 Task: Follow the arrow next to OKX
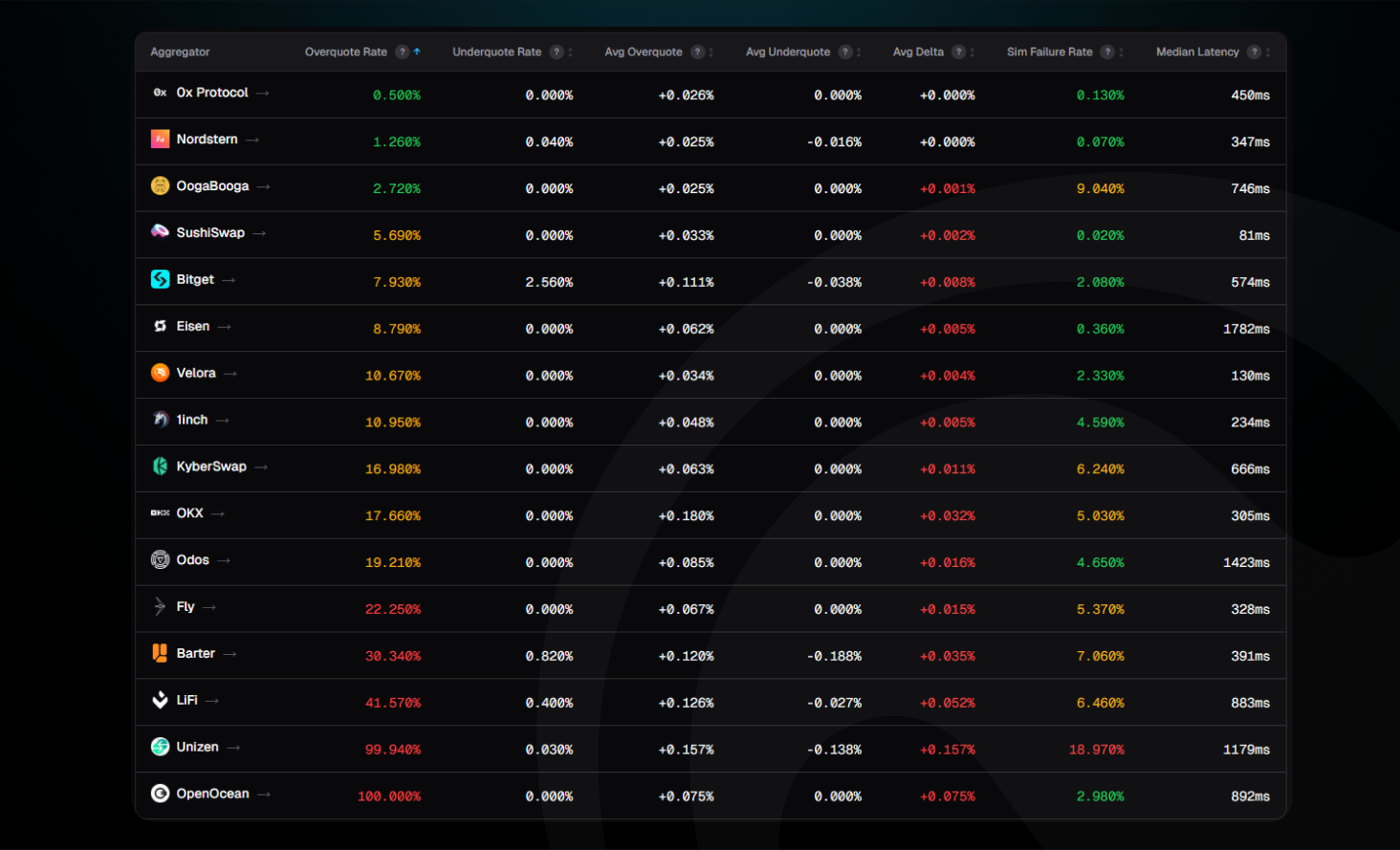pyautogui.click(x=218, y=514)
